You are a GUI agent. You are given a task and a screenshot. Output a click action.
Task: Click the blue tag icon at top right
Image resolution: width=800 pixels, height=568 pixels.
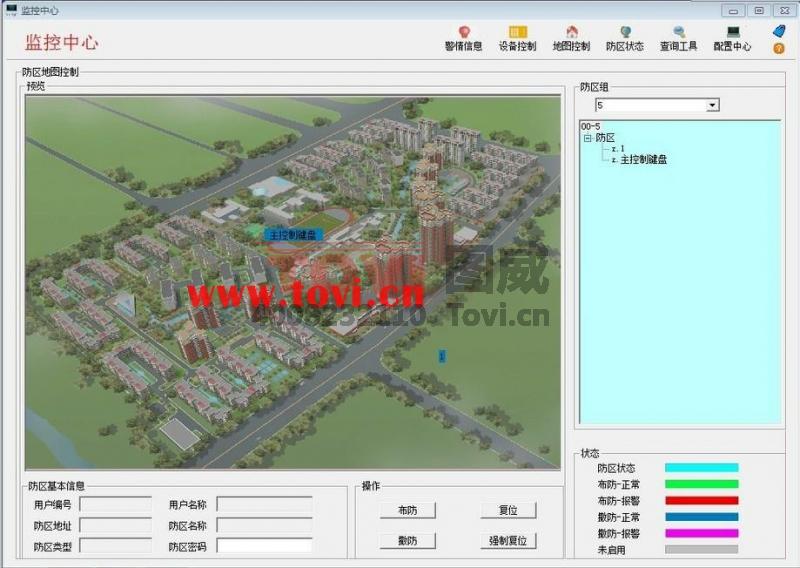coord(779,31)
